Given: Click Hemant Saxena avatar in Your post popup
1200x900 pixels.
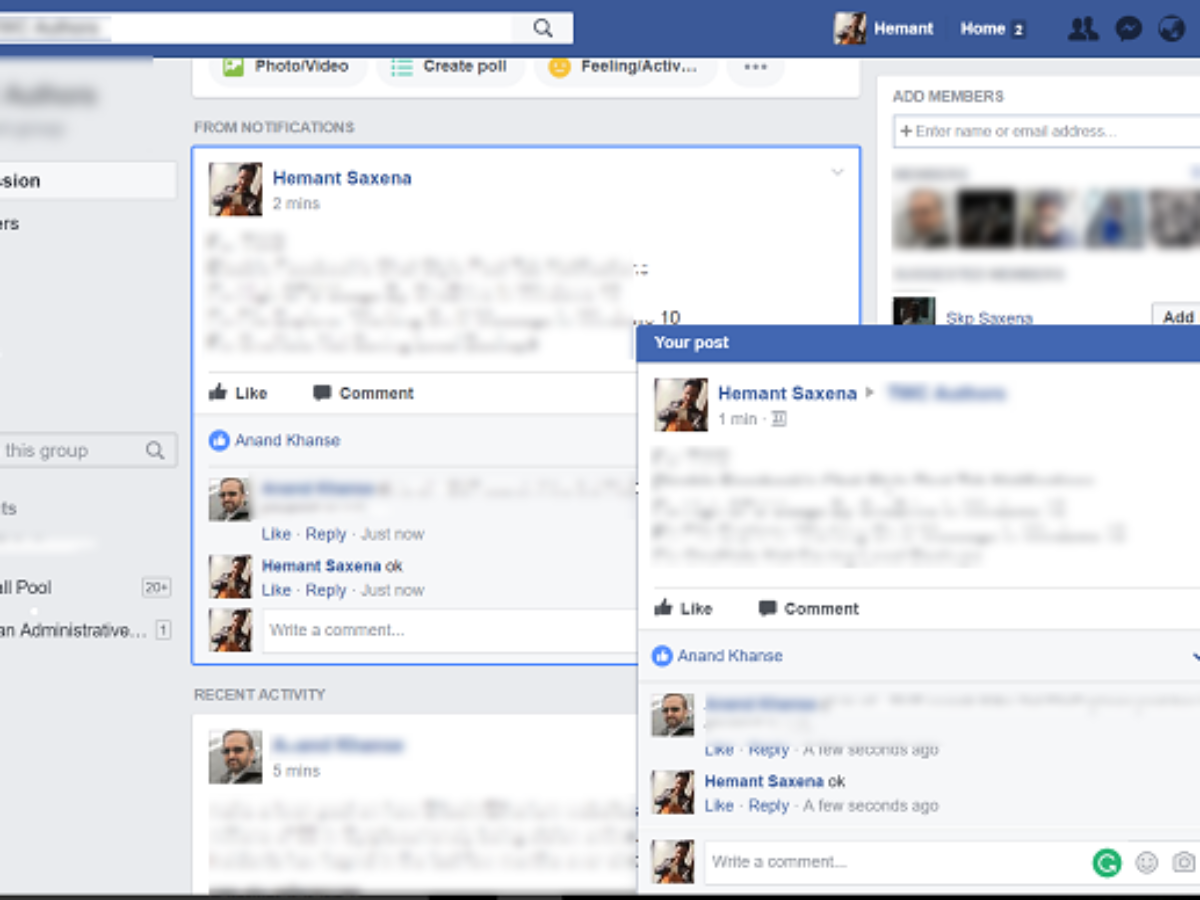Looking at the screenshot, I should 681,404.
